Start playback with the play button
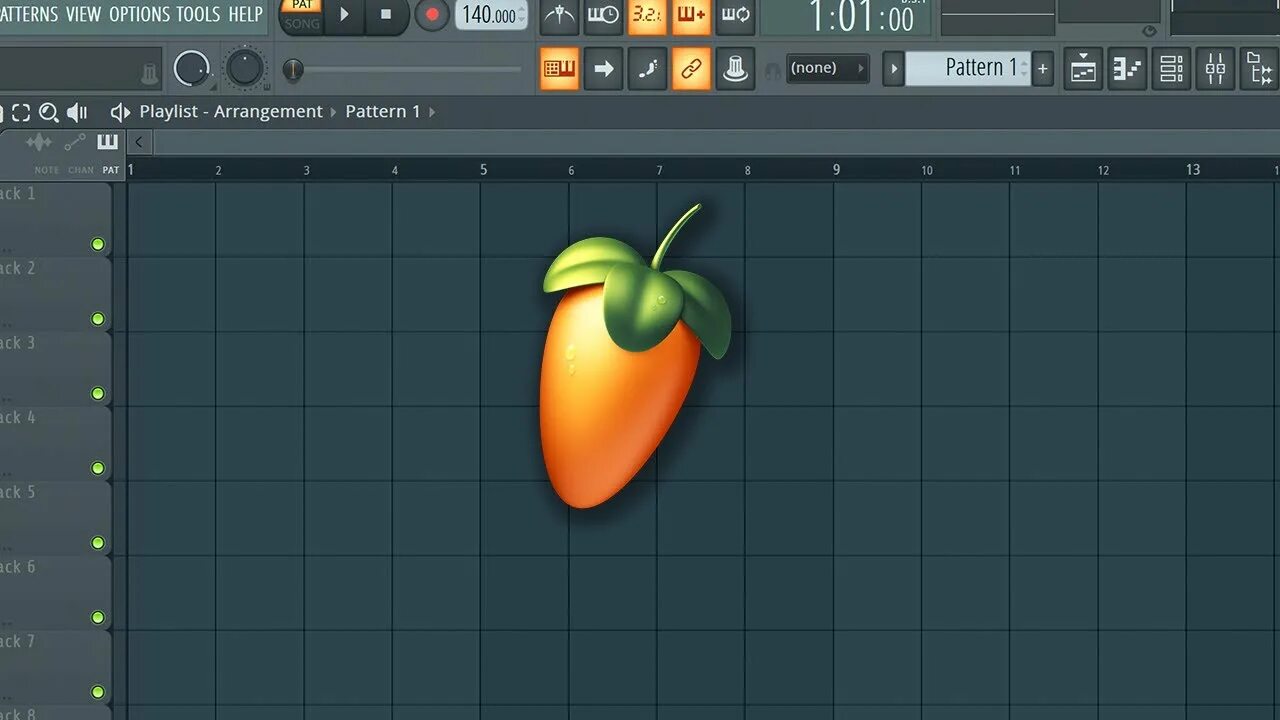Viewport: 1280px width, 720px height. [x=345, y=15]
